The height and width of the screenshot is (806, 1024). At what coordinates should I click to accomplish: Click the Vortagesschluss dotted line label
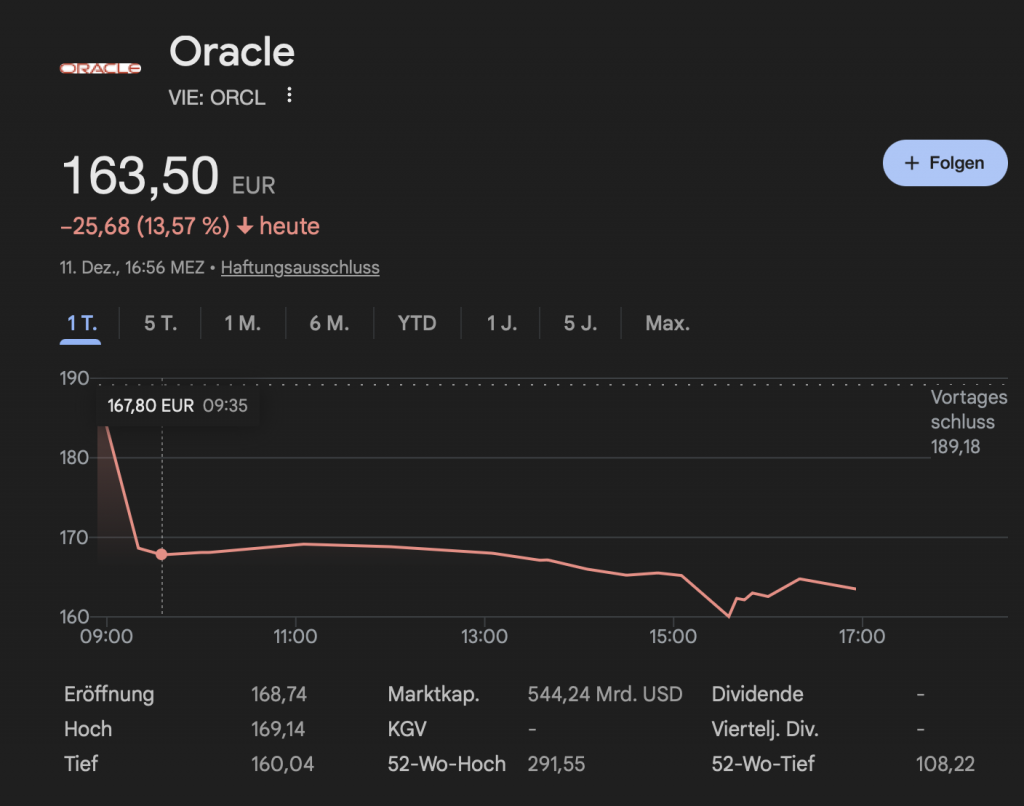click(x=967, y=422)
